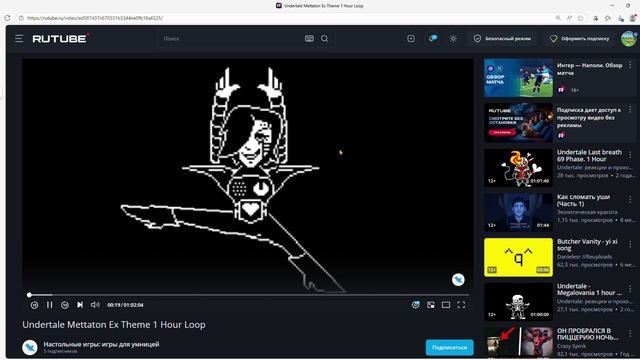Screen dimensions: 640x360
Task: Open the Megalovania Sans thumbnail
Action: (x=518, y=302)
